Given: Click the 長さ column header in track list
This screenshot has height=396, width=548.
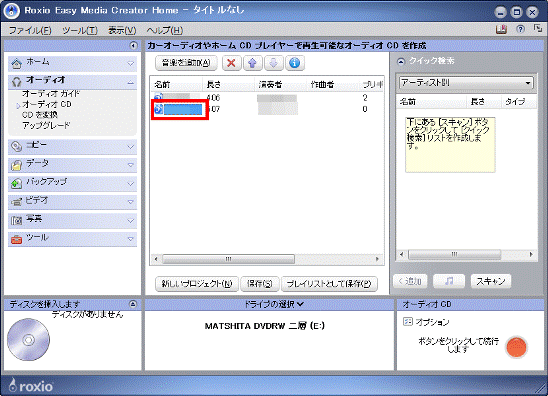Looking at the screenshot, I should click(x=228, y=85).
